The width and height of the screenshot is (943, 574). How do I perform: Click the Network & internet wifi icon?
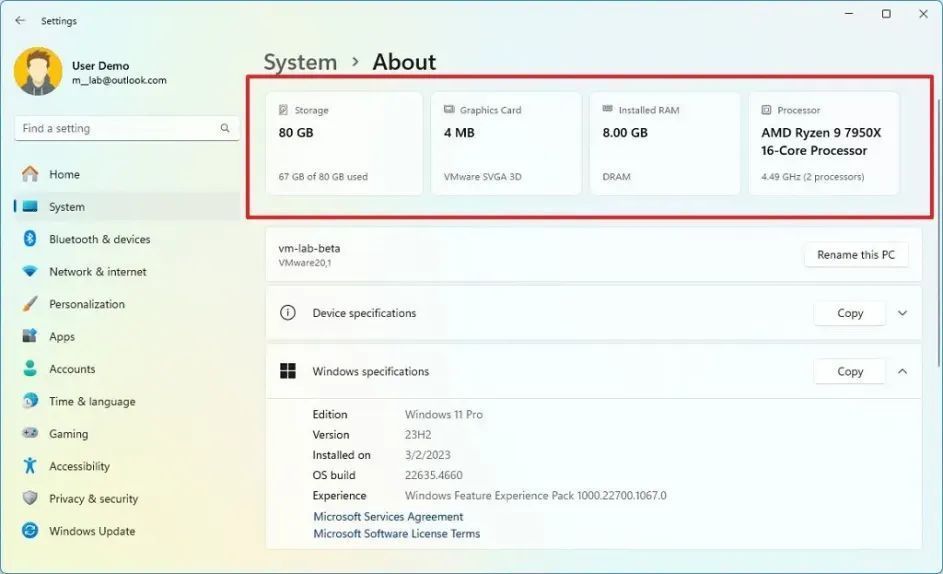tap(29, 271)
